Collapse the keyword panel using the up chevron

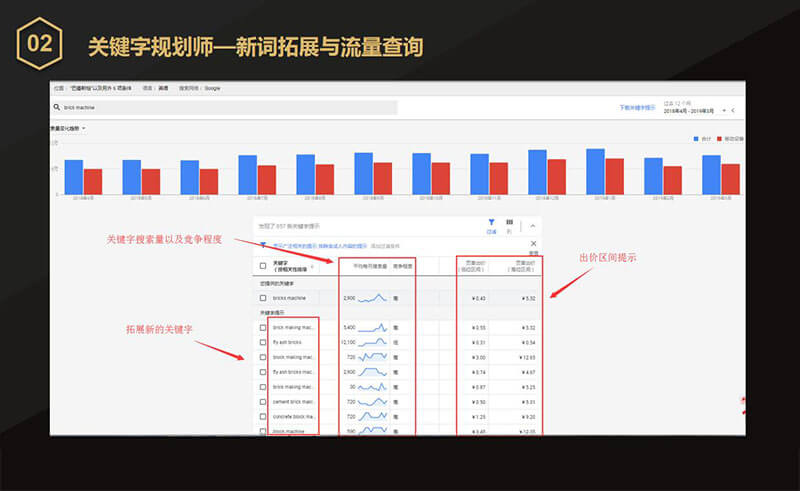tap(533, 226)
